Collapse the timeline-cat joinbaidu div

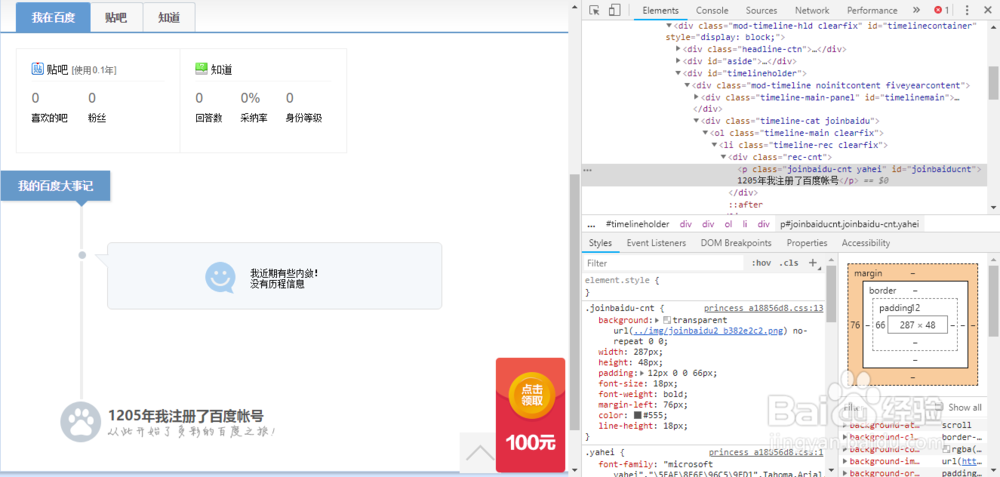(x=696, y=121)
